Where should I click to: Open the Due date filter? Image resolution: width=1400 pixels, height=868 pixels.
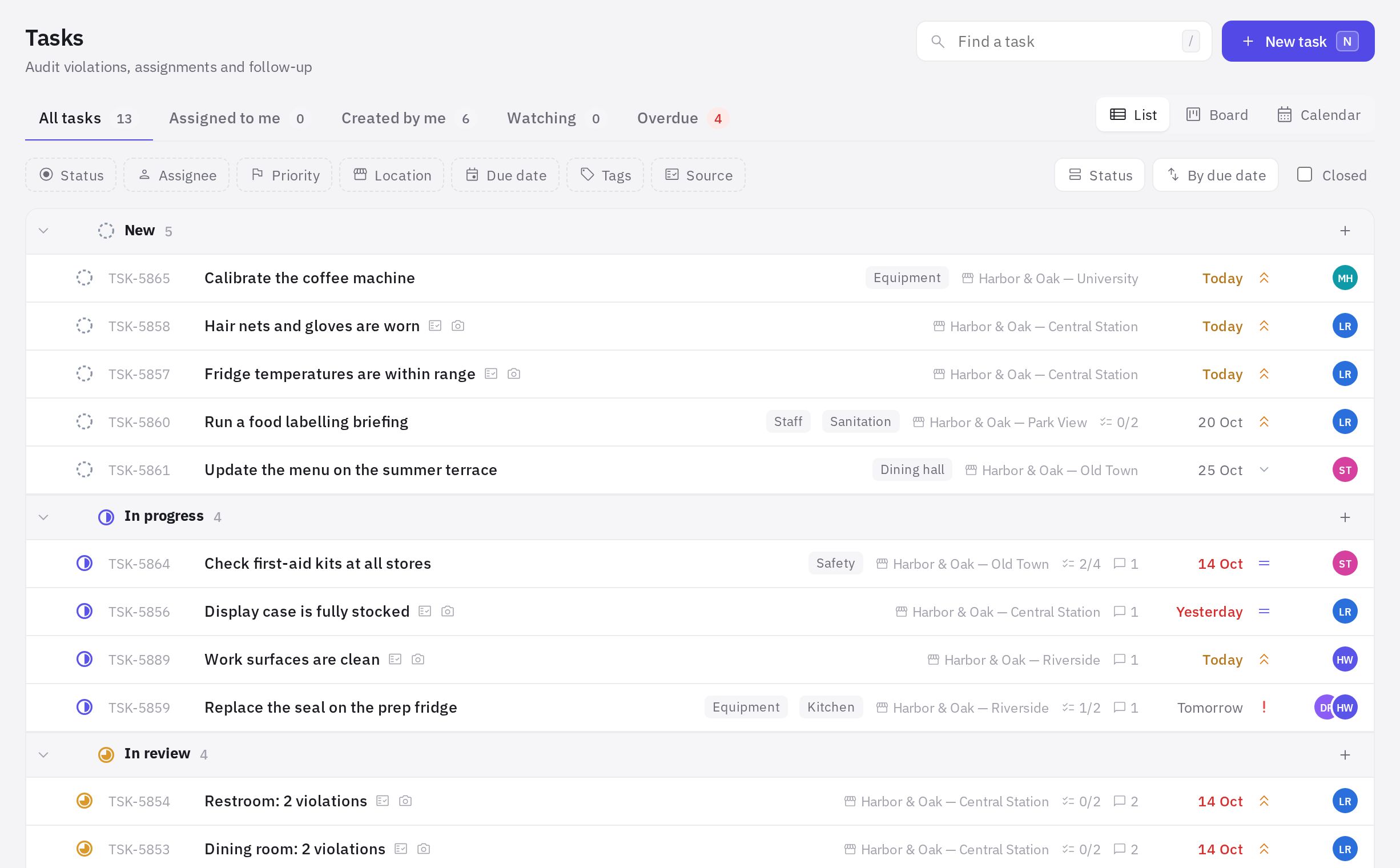pyautogui.click(x=505, y=175)
